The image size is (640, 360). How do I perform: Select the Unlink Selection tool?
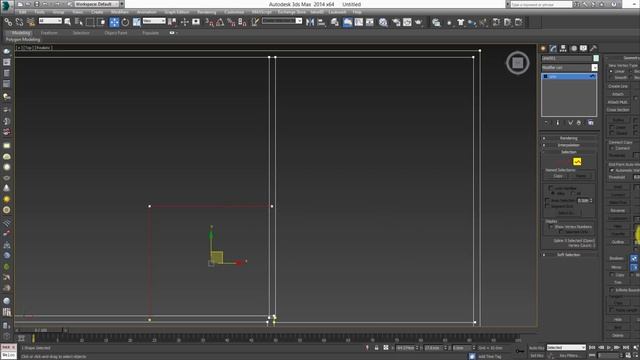click(x=19, y=22)
